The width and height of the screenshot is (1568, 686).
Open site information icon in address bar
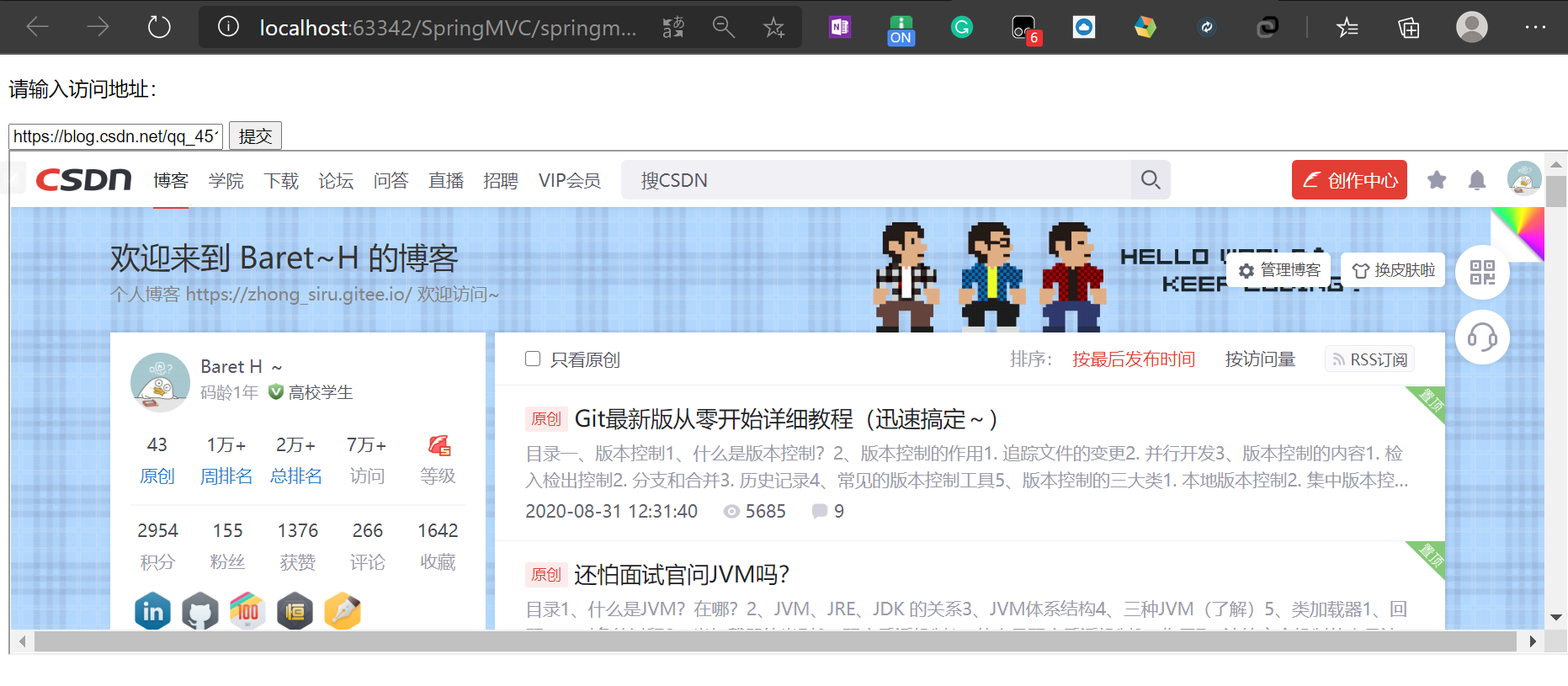228,27
